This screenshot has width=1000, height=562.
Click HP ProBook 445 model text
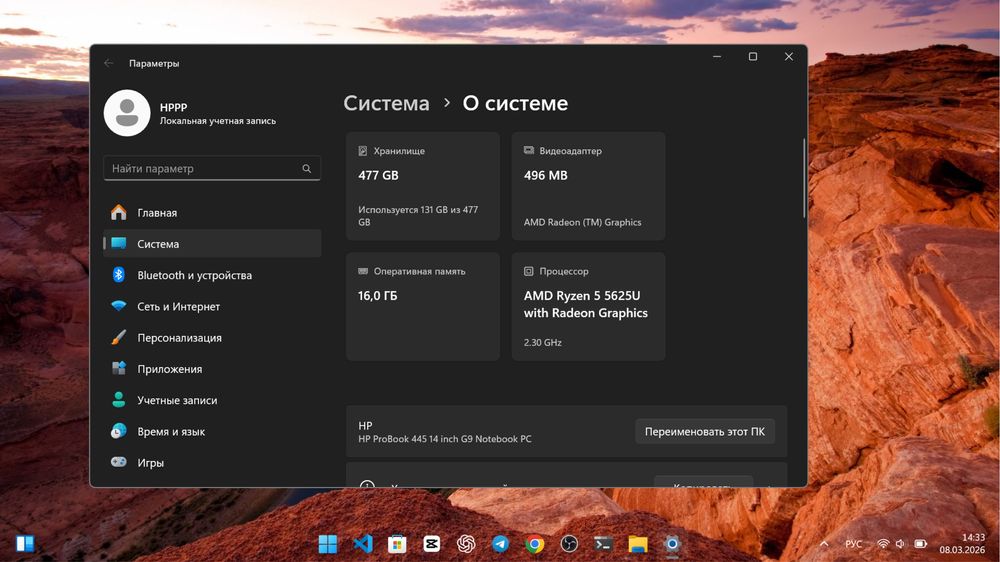click(x=445, y=439)
